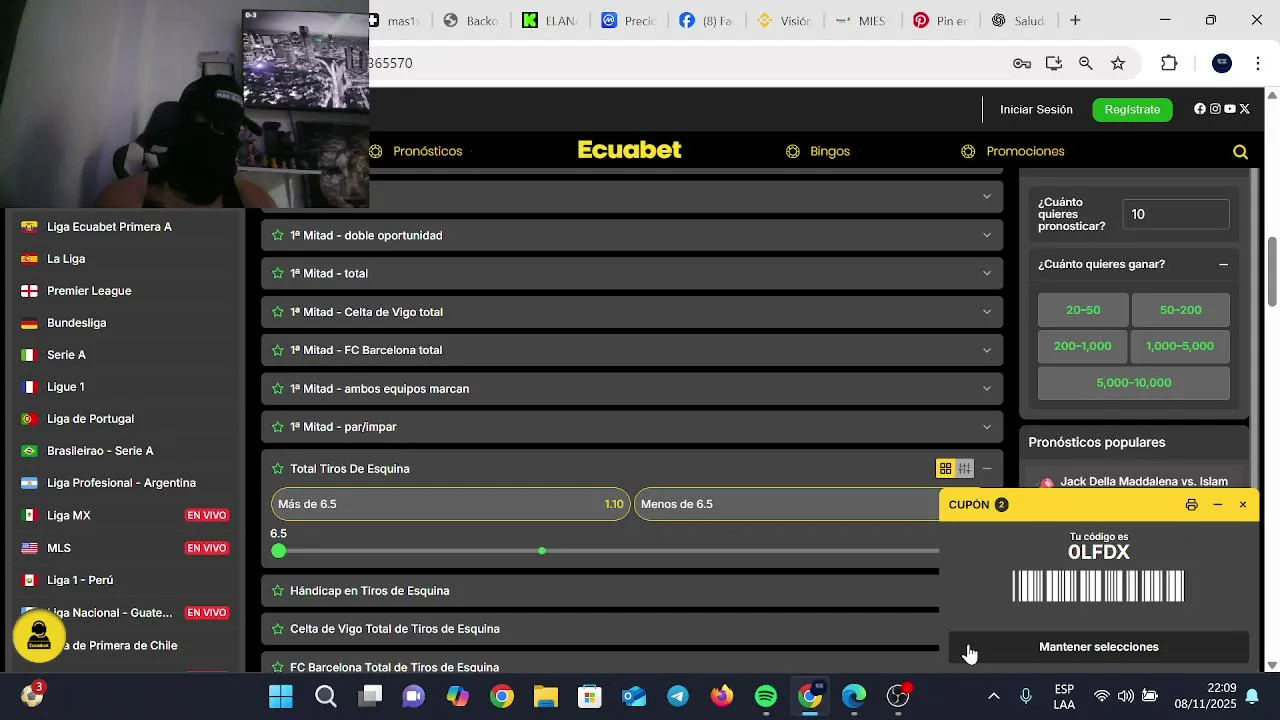Switch to the Pinterest browser tab
This screenshot has height=720, width=1280.
pos(940,20)
